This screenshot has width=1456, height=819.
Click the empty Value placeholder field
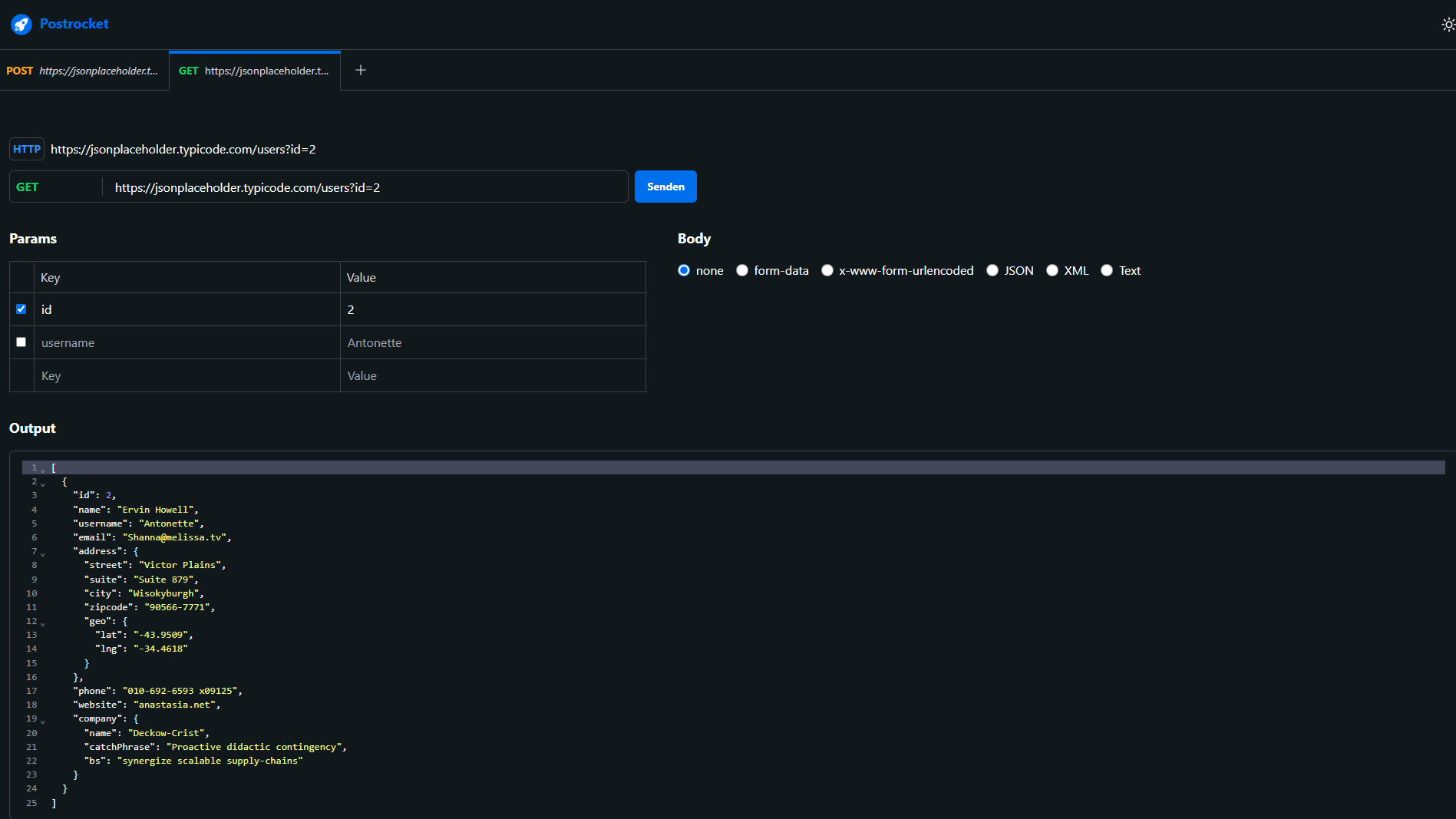pos(493,375)
